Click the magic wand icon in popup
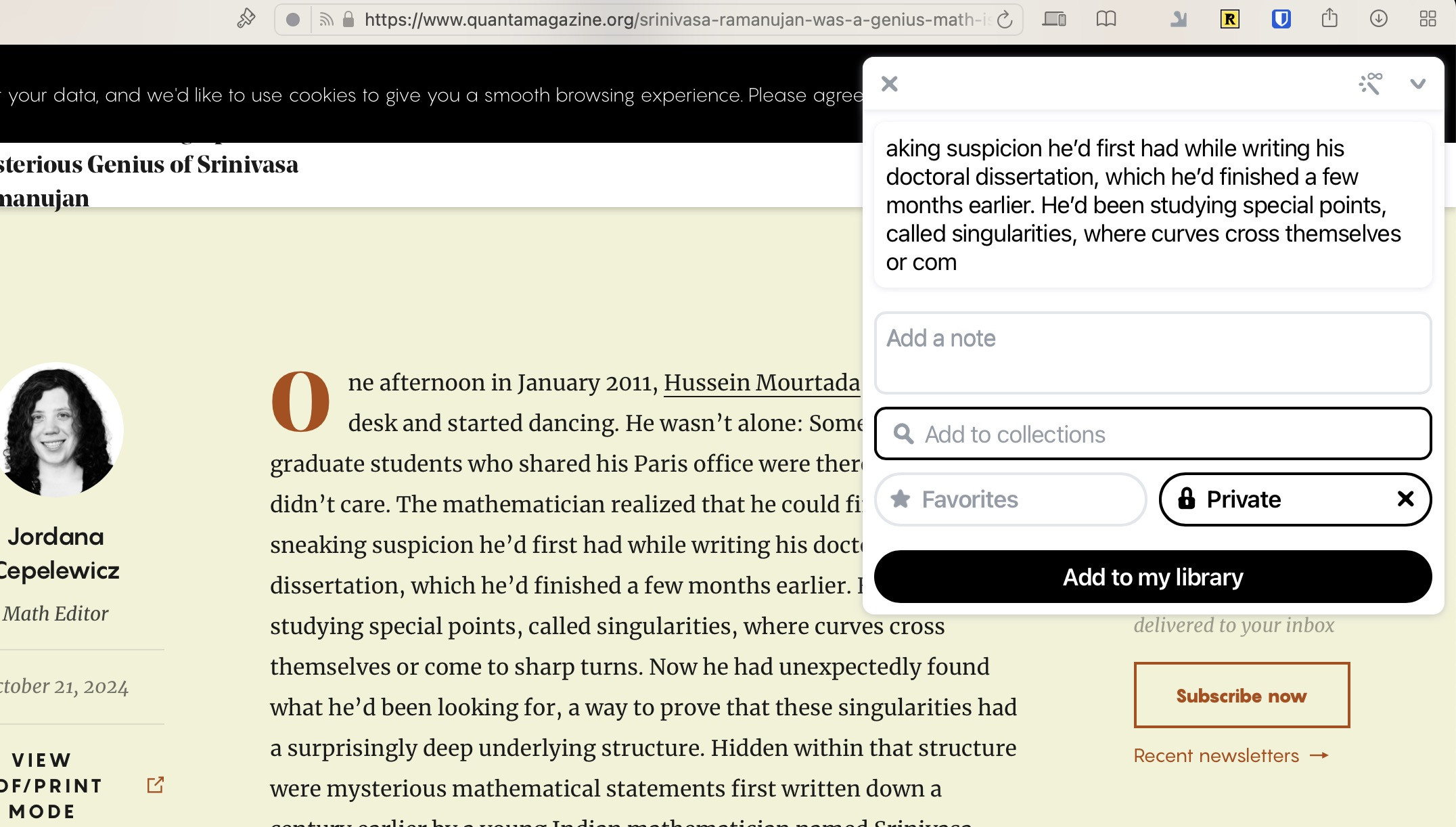Screen dimensions: 1456x827 click(1370, 84)
